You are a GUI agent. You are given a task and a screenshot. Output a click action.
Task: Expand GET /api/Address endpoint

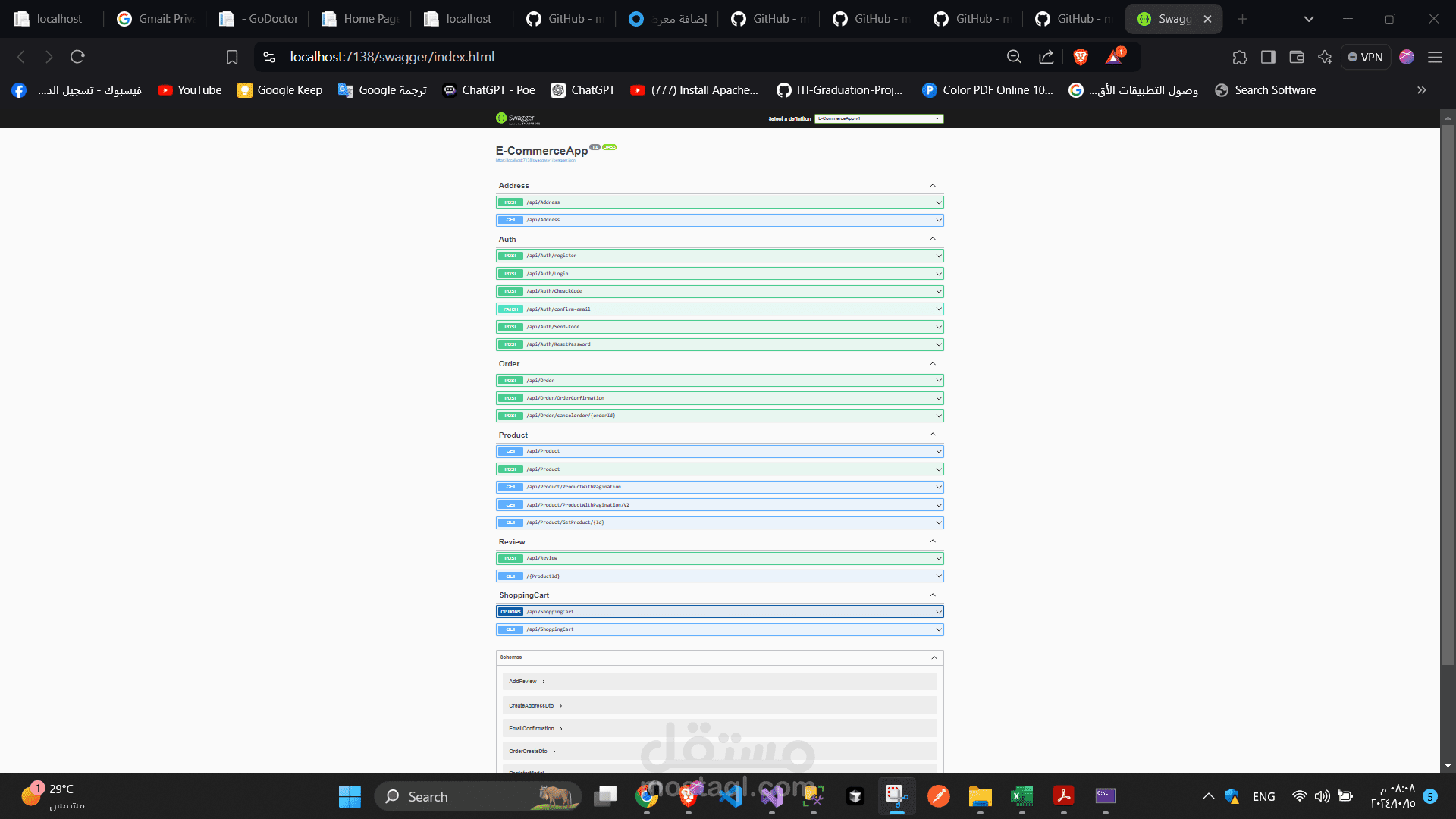720,220
